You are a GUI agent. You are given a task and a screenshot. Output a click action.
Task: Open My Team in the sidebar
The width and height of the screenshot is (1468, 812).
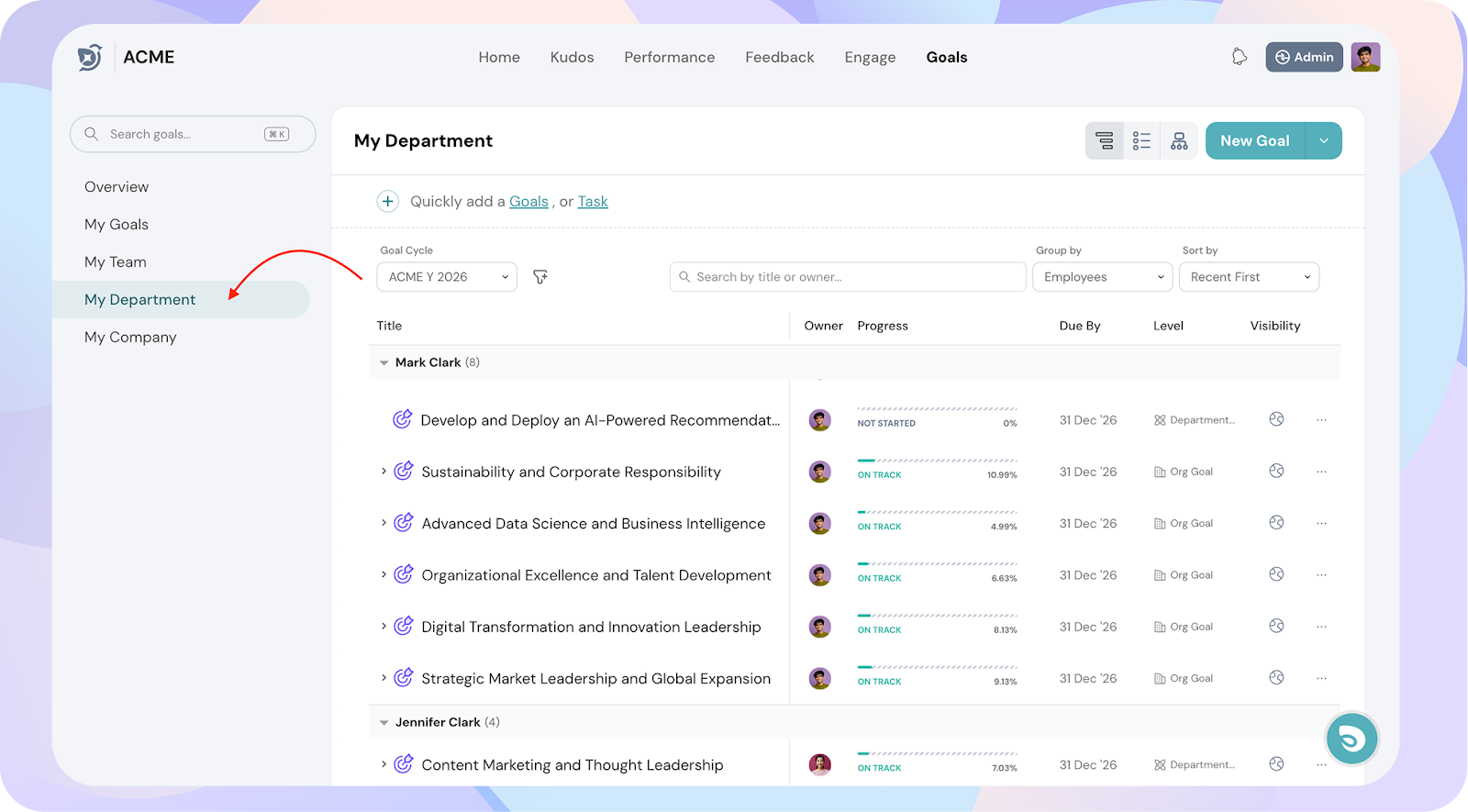tap(116, 262)
